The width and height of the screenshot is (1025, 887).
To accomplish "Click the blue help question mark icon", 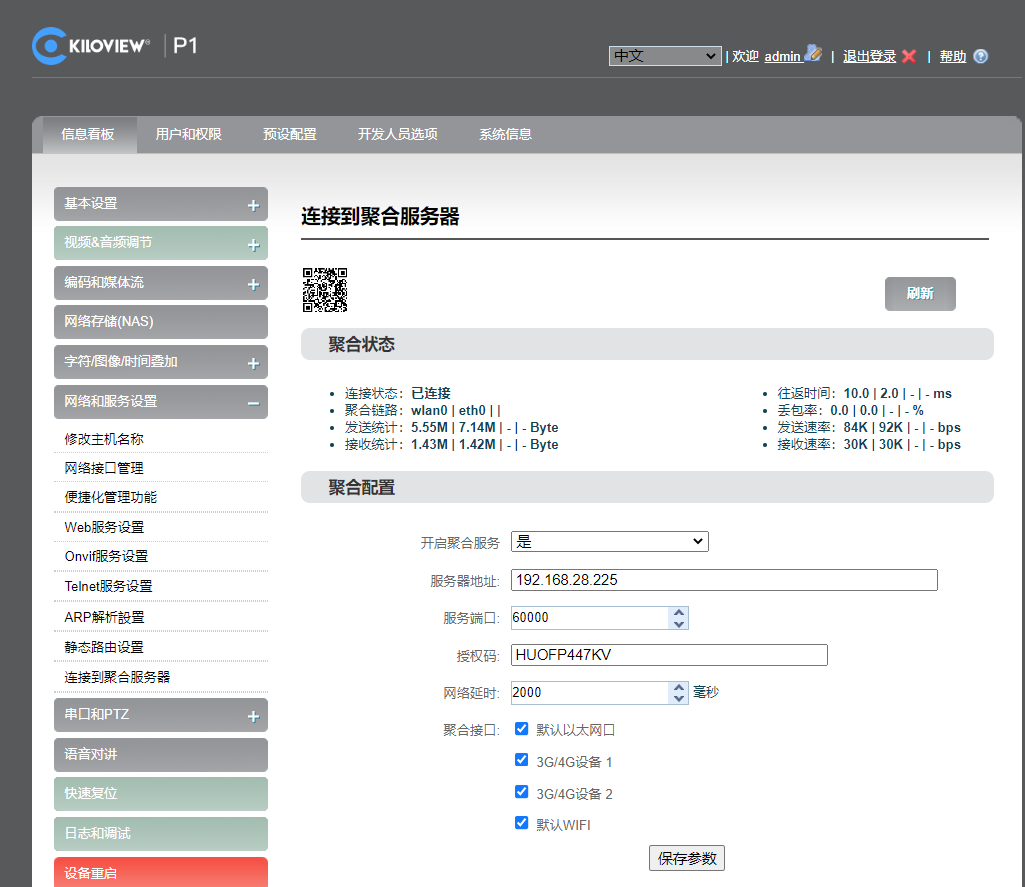I will (980, 56).
